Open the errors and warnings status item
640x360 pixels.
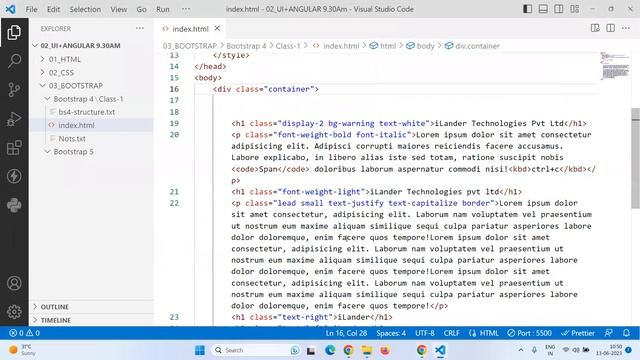[x=24, y=333]
